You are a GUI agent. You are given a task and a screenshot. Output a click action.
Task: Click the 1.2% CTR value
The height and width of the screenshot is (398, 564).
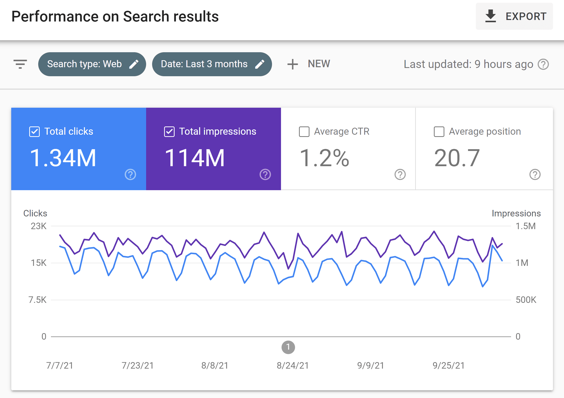[324, 158]
